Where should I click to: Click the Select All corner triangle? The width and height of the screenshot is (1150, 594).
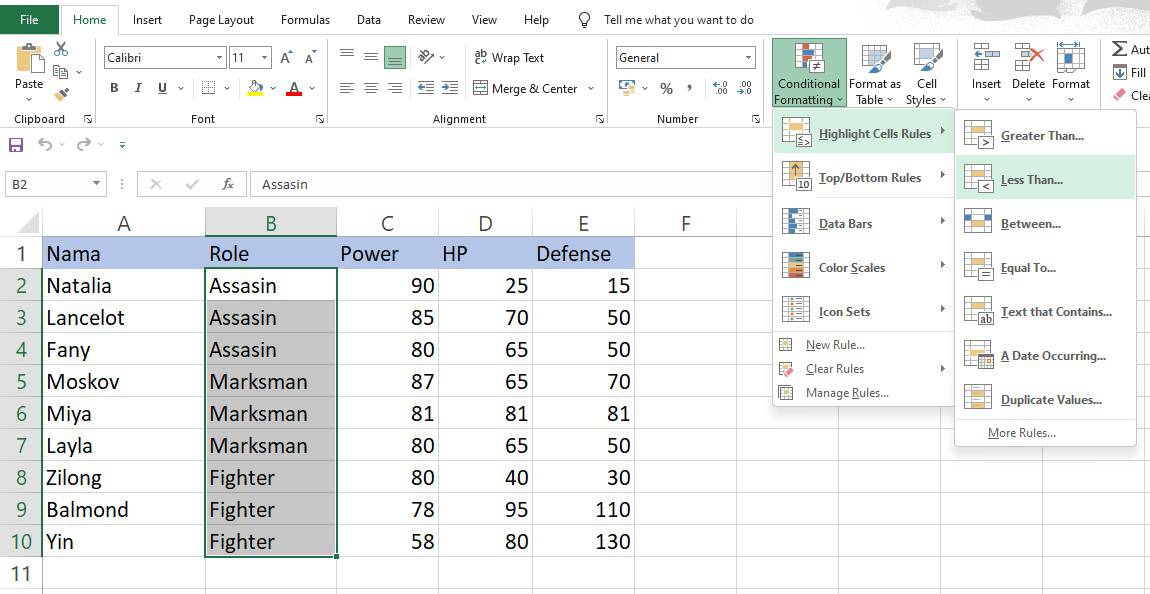pos(29,222)
